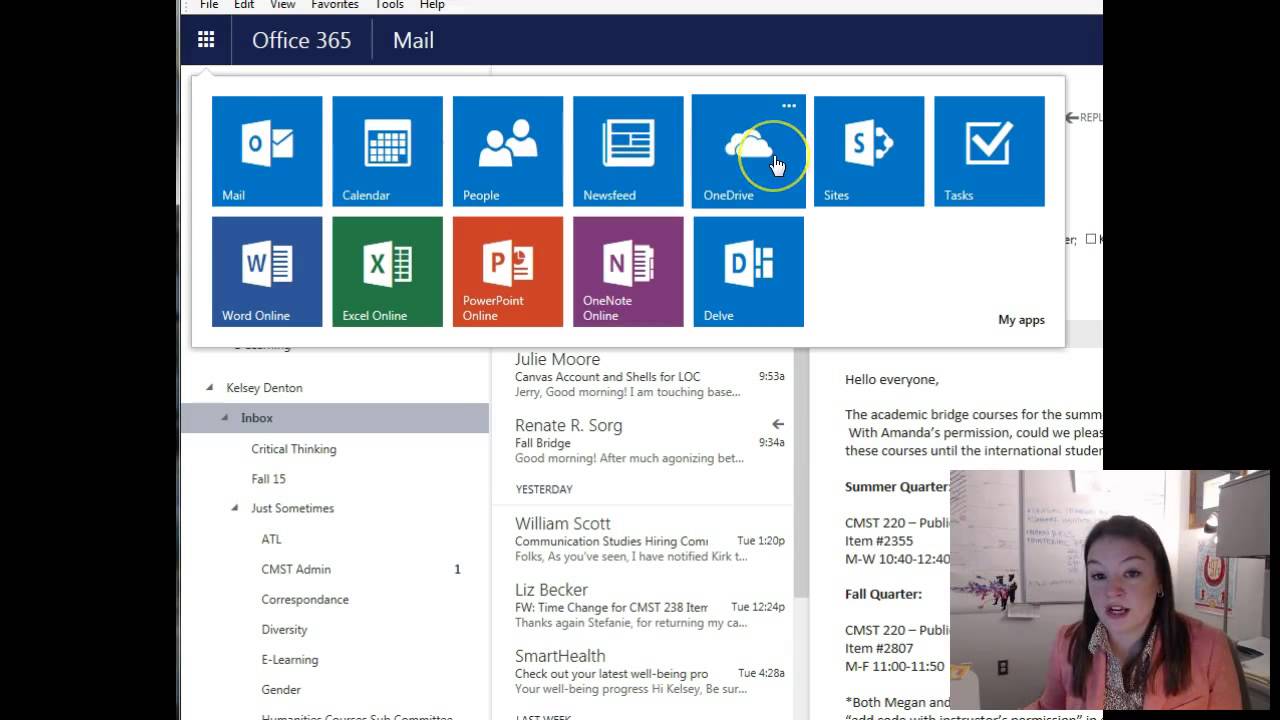This screenshot has width=1280, height=720.
Task: Select the Inbox folder
Action: pyautogui.click(x=335, y=418)
